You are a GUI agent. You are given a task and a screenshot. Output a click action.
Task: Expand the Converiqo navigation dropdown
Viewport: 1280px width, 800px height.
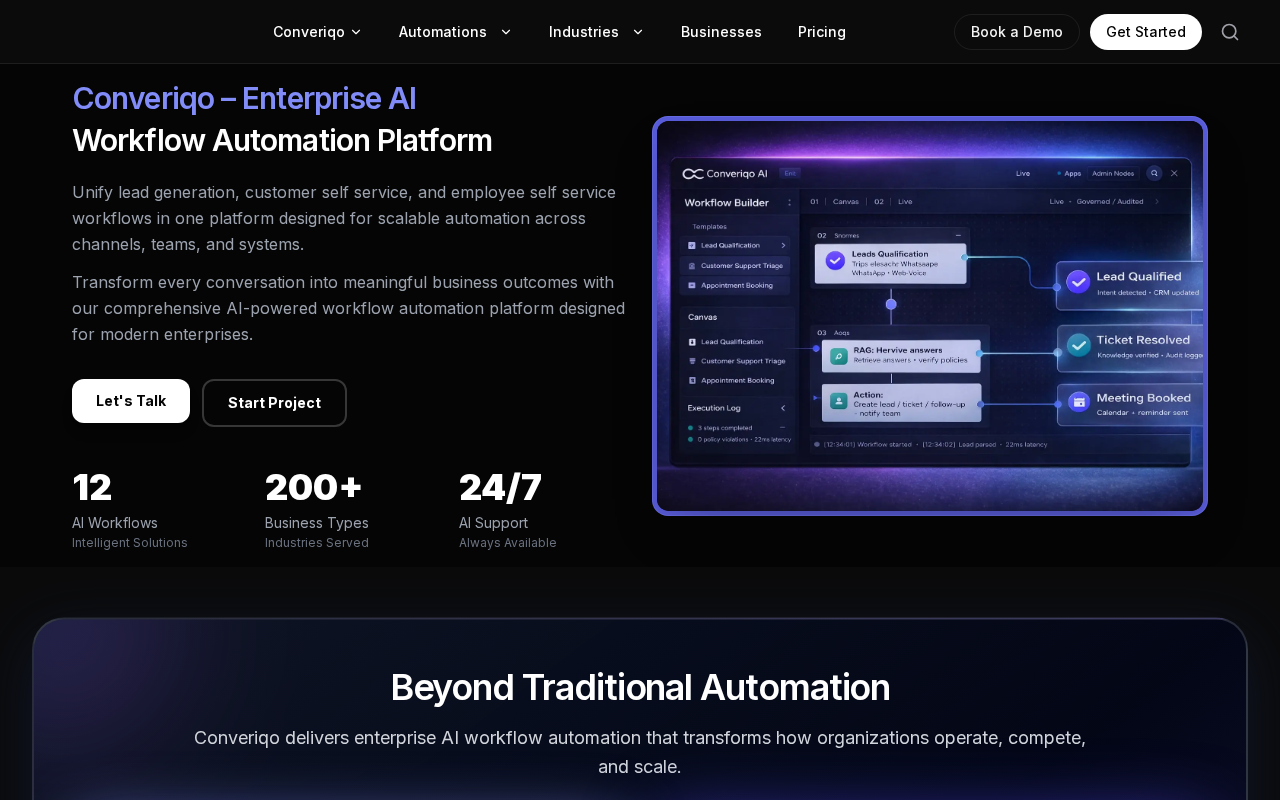pyautogui.click(x=317, y=32)
